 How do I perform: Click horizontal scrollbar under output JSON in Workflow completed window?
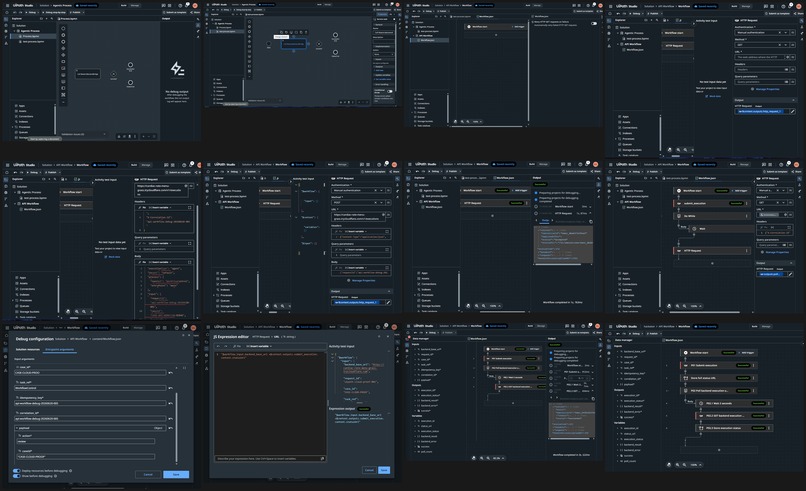click(x=558, y=265)
